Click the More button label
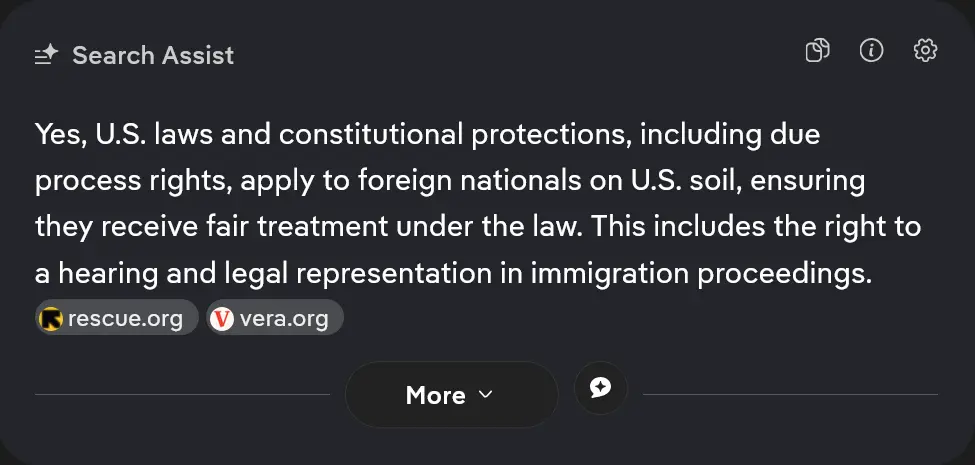 click(435, 395)
